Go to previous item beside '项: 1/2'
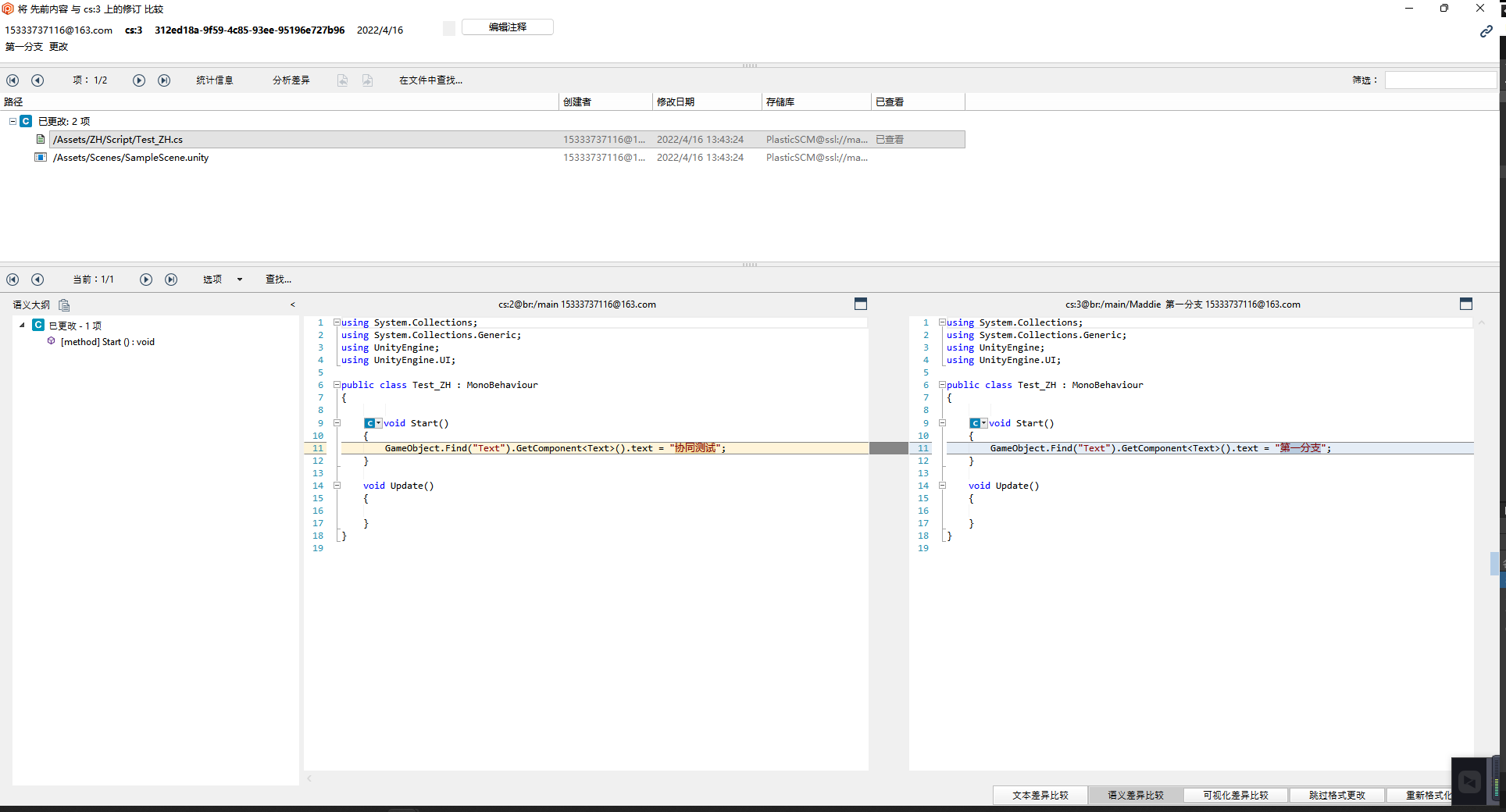The height and width of the screenshot is (812, 1506). click(x=37, y=80)
